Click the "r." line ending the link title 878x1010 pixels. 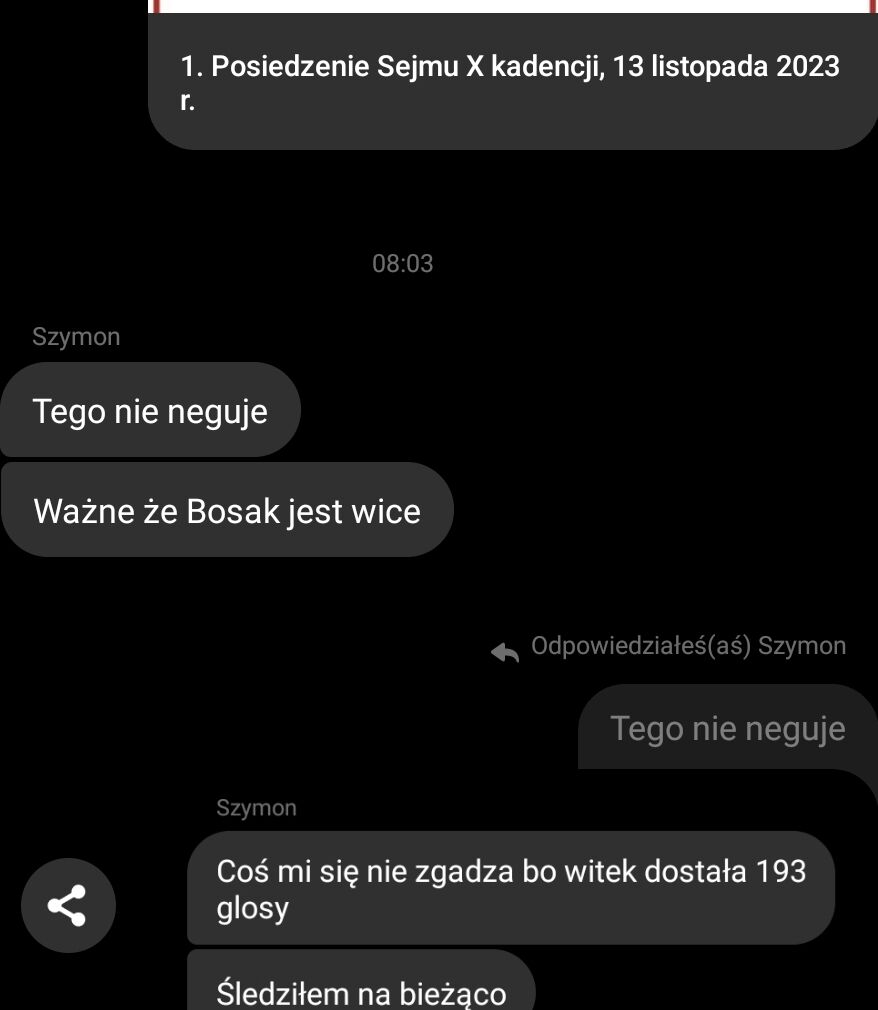click(187, 100)
